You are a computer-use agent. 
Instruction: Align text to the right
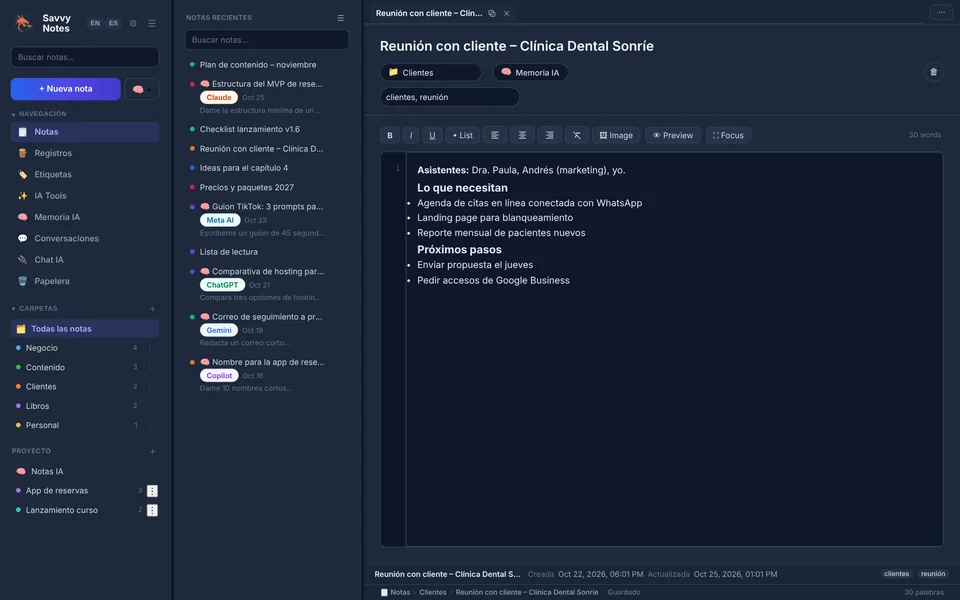549,135
